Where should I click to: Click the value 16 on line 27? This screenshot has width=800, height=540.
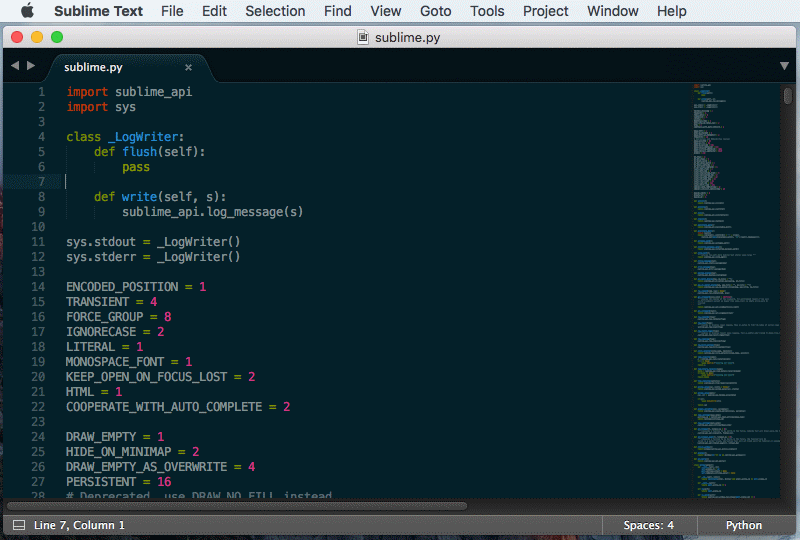point(164,482)
